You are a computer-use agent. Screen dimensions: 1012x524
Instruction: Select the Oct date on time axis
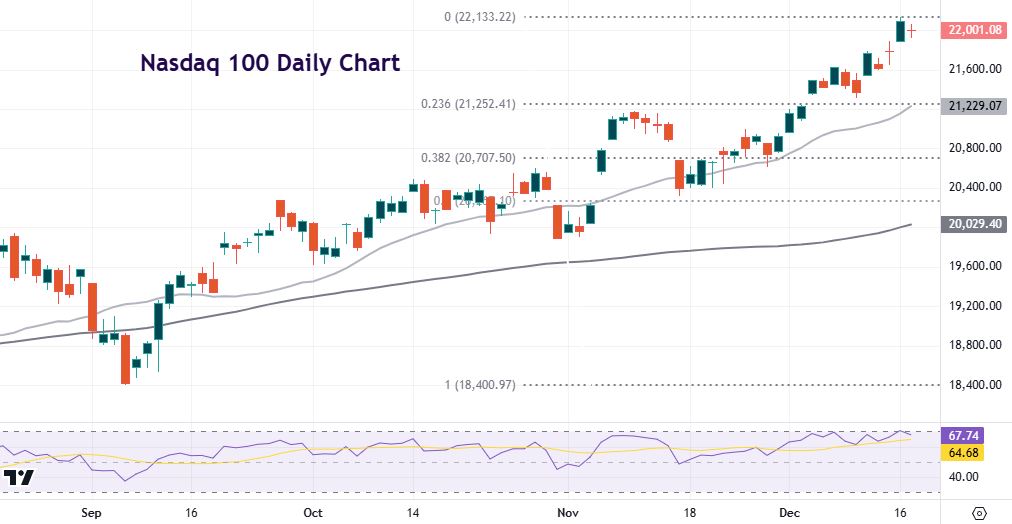coord(312,511)
